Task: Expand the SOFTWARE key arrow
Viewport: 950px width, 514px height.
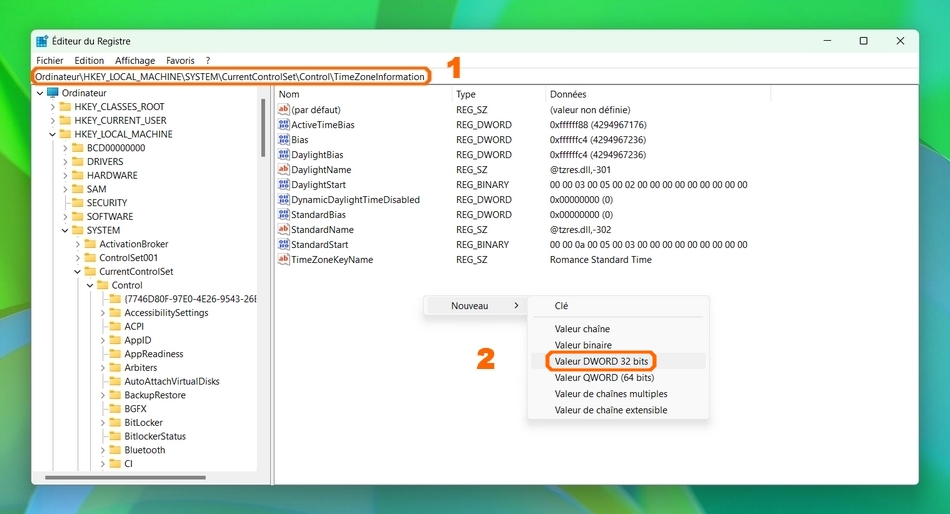Action: (x=65, y=217)
